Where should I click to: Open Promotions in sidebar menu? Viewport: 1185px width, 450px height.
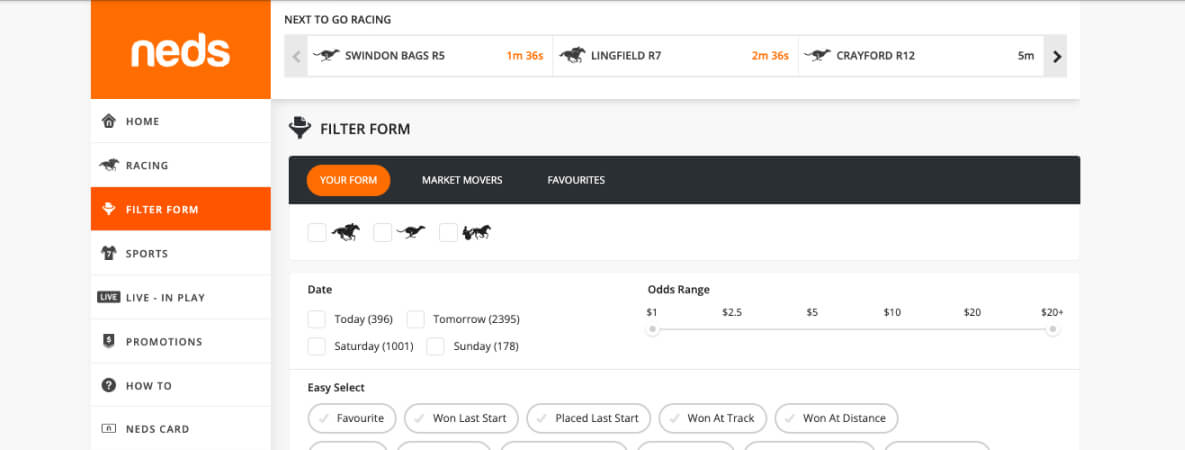coord(181,341)
